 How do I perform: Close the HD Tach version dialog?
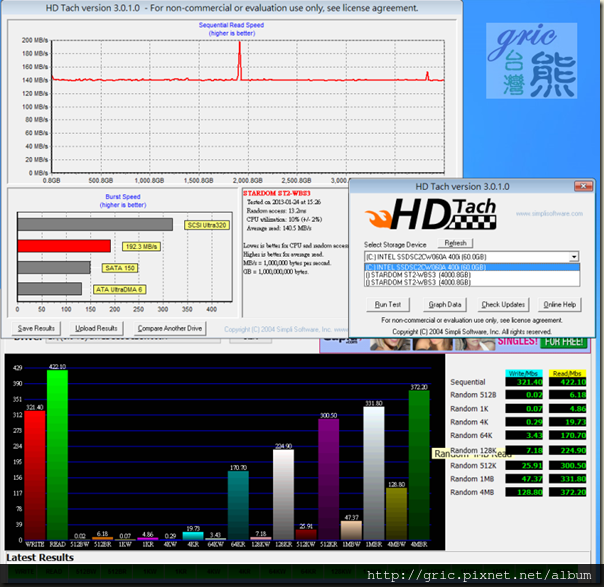[583, 186]
